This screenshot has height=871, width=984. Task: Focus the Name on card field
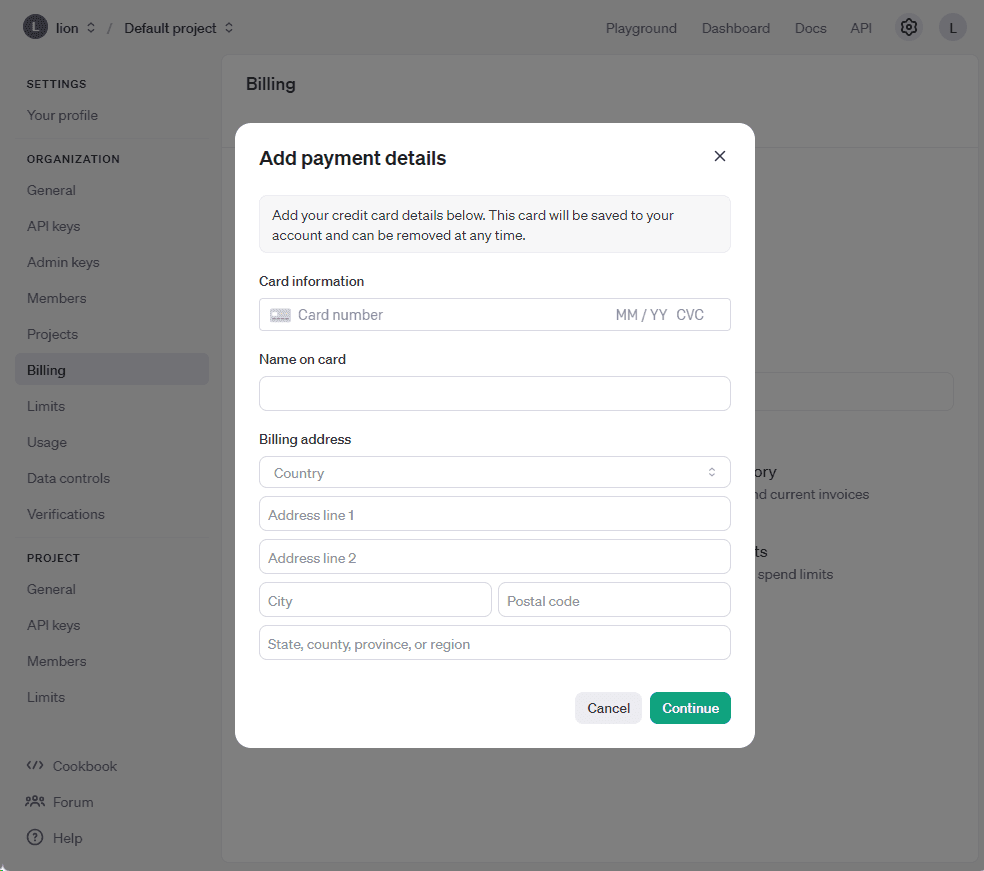[x=494, y=394]
